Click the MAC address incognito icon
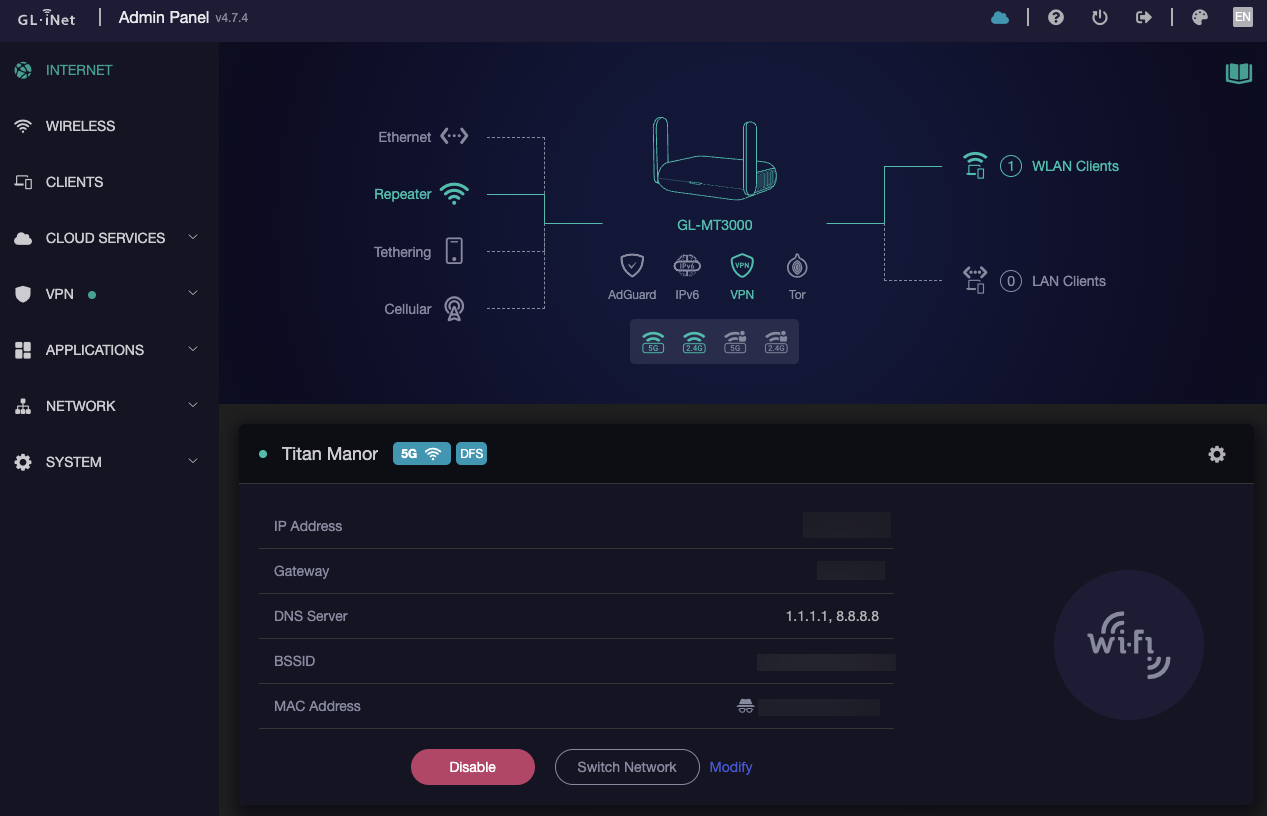The image size is (1267, 816). click(x=745, y=706)
